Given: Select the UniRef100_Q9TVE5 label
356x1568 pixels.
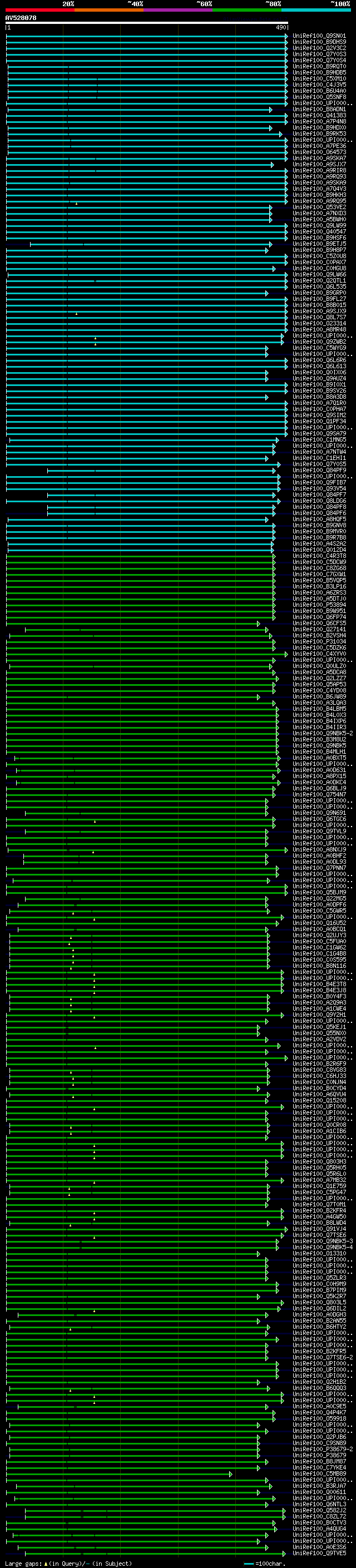Looking at the screenshot, I should 319,1554.
